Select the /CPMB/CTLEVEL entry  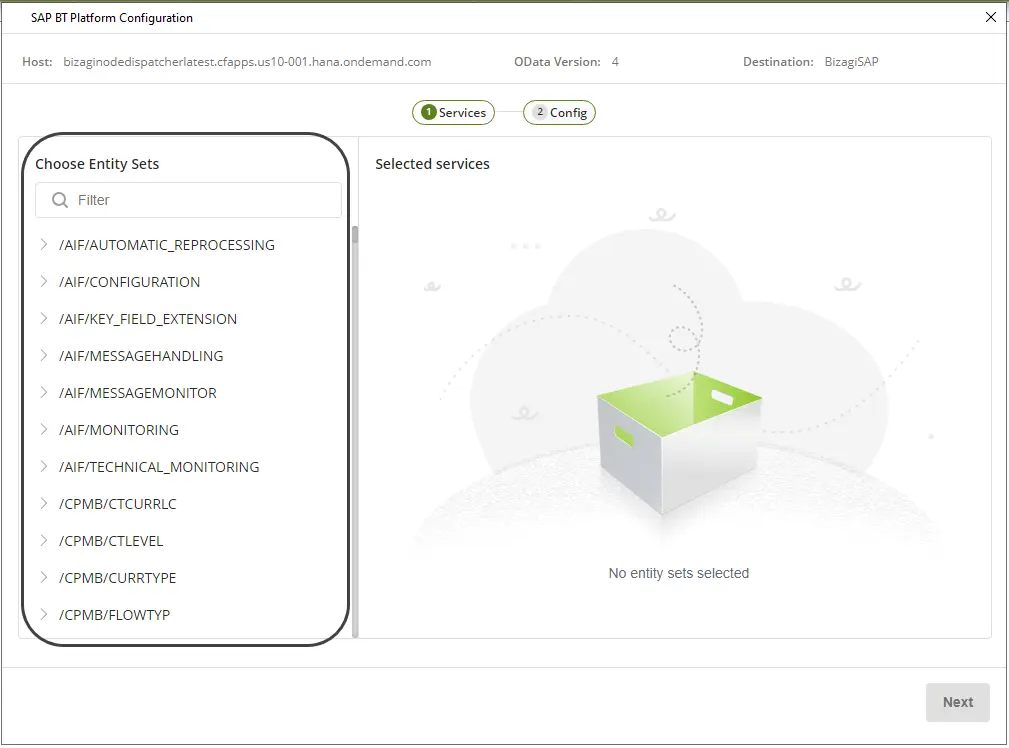(111, 541)
